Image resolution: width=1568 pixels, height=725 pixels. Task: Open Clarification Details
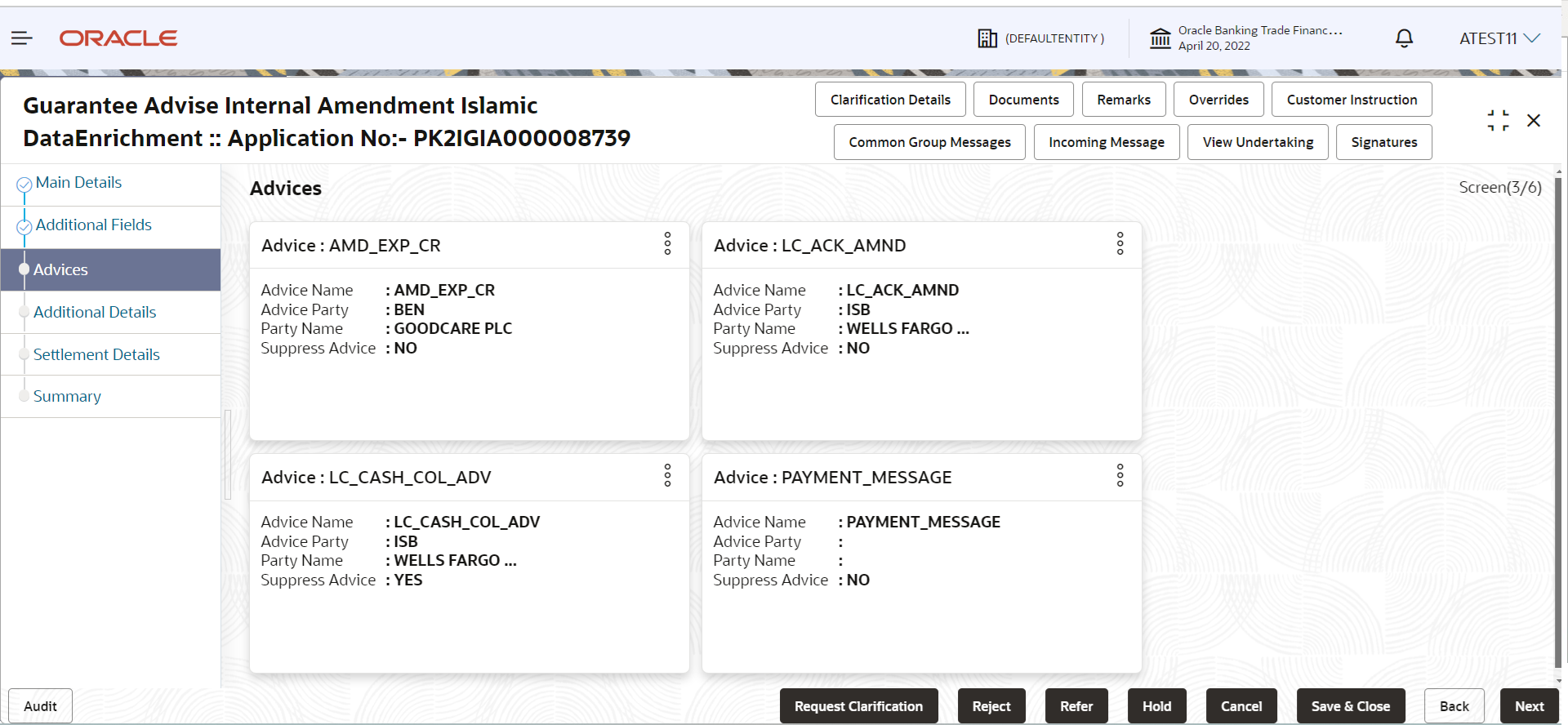(890, 100)
